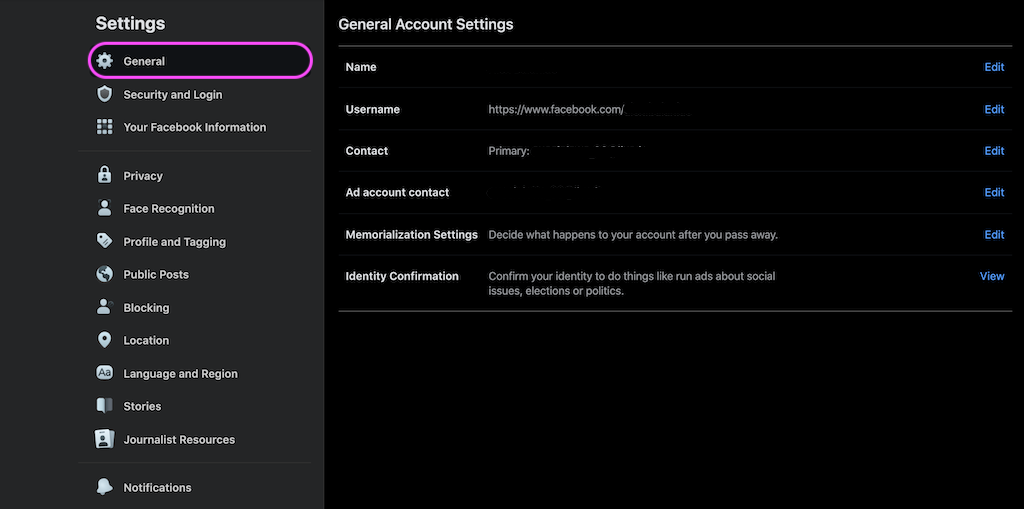Click the Notifications bell icon
The width and height of the screenshot is (1024, 509).
click(104, 487)
